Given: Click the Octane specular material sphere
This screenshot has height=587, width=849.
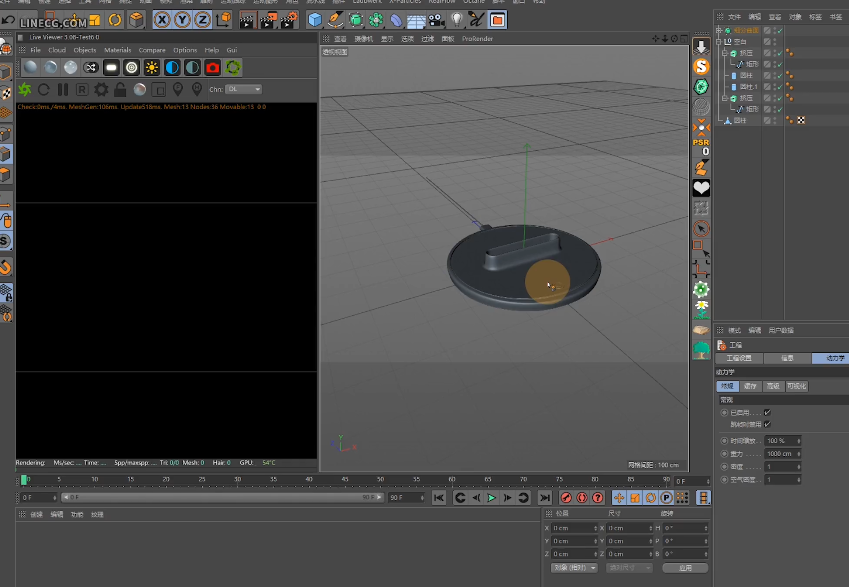Looking at the screenshot, I should (70, 68).
